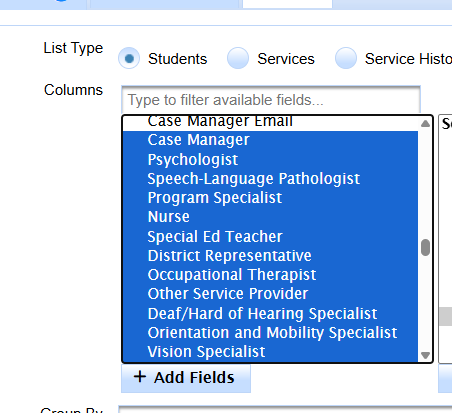This screenshot has width=452, height=413.
Task: Select the Special Ed Teacher field
Action: pyautogui.click(x=270, y=236)
